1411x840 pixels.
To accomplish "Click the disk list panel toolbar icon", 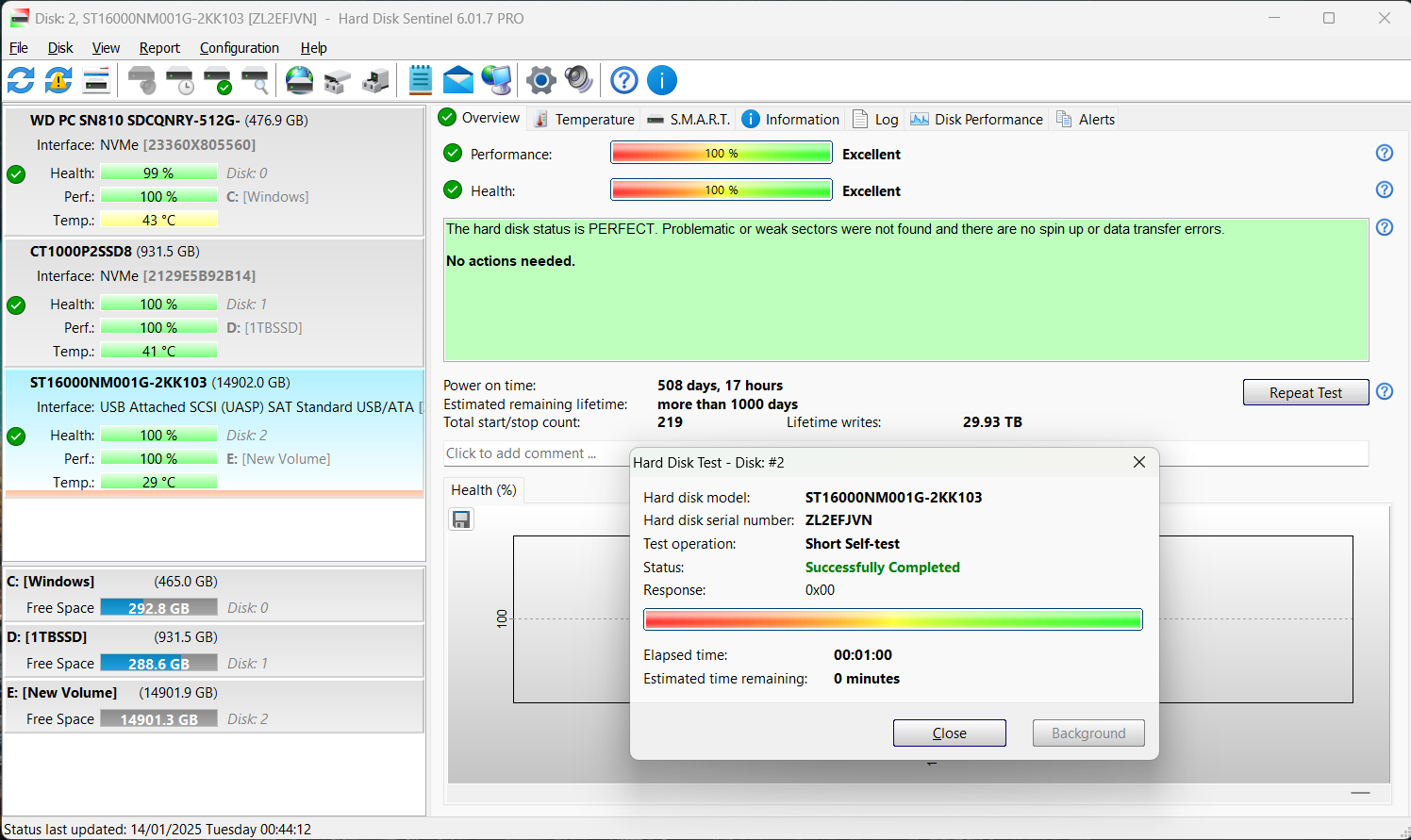I will 96,80.
